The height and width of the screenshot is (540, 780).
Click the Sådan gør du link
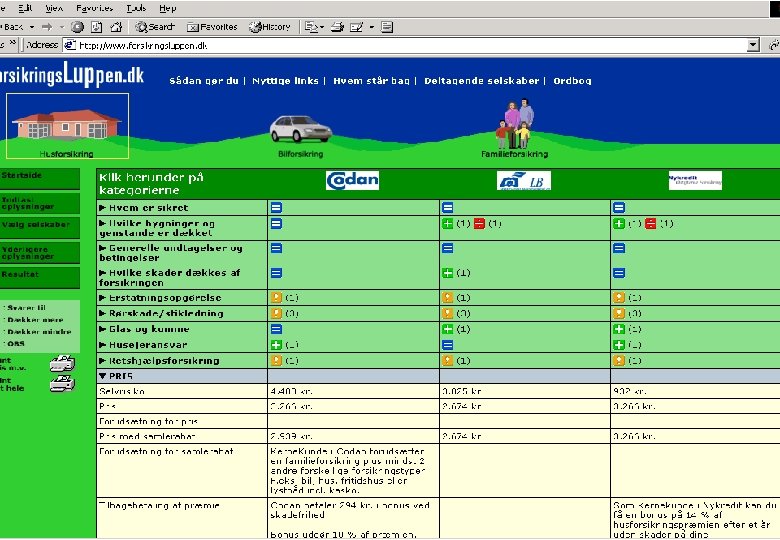pyautogui.click(x=204, y=81)
